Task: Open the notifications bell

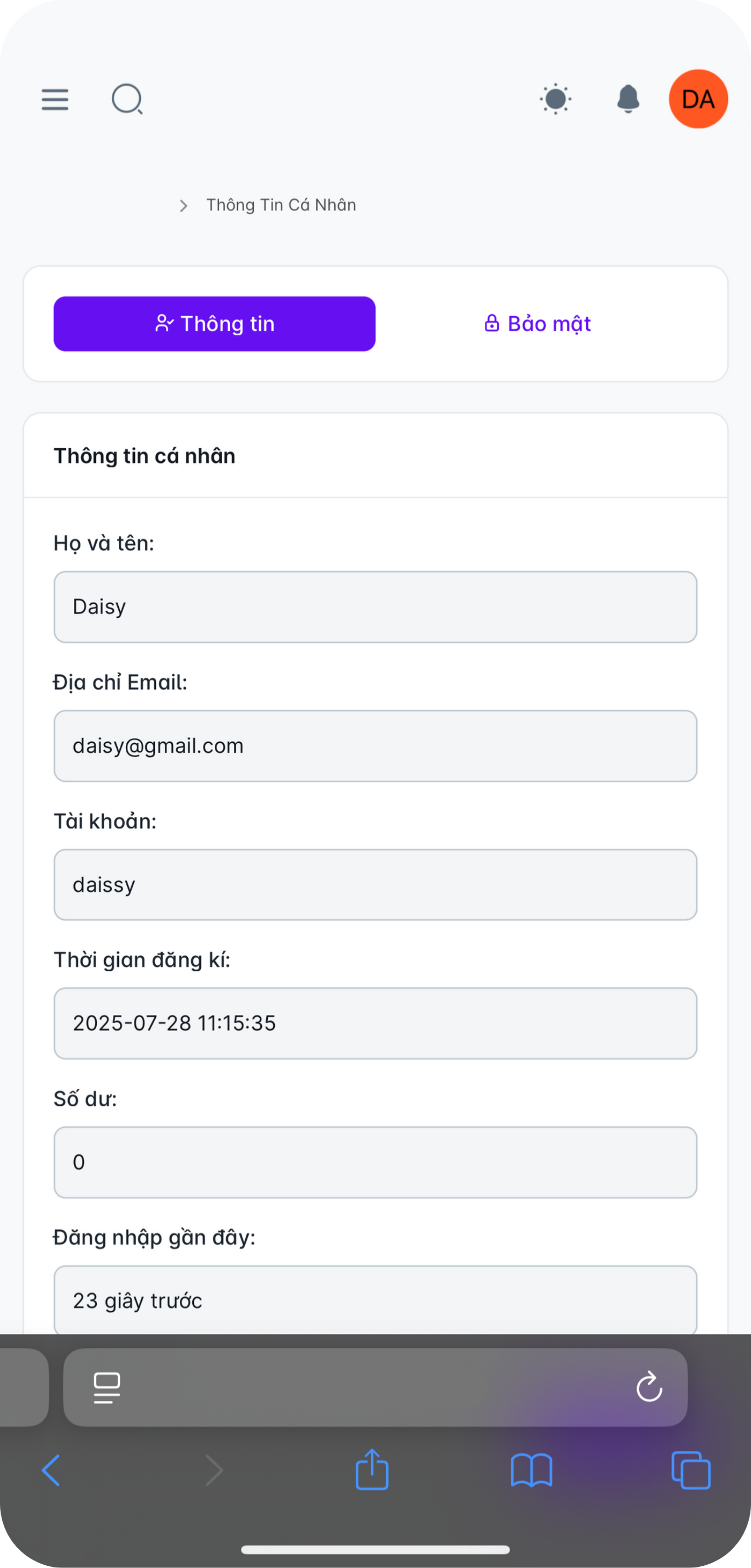Action: (628, 99)
